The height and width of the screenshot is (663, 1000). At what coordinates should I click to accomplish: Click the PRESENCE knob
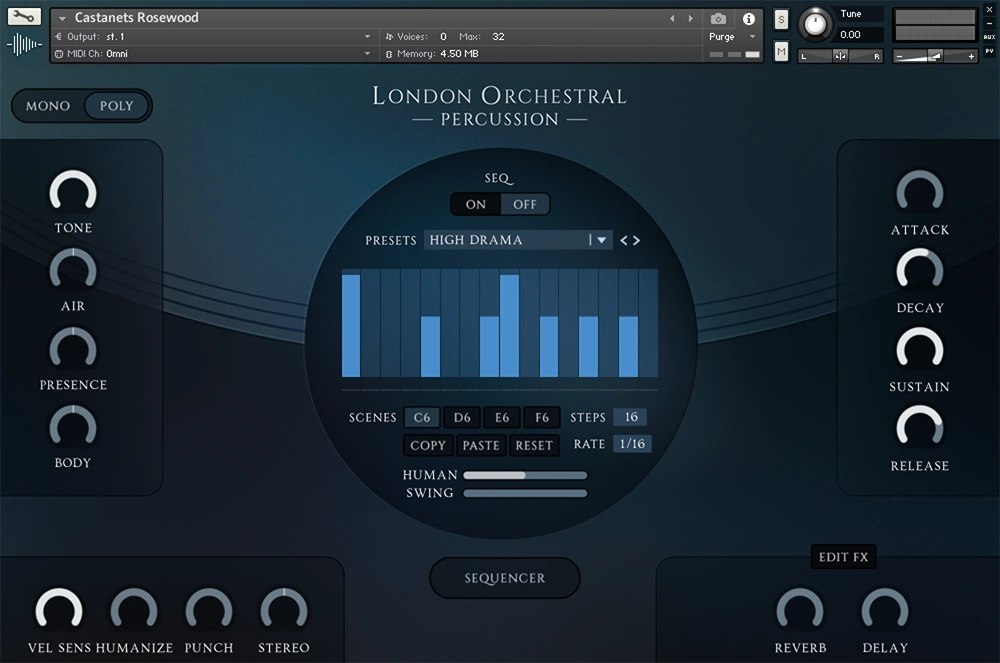click(x=73, y=349)
